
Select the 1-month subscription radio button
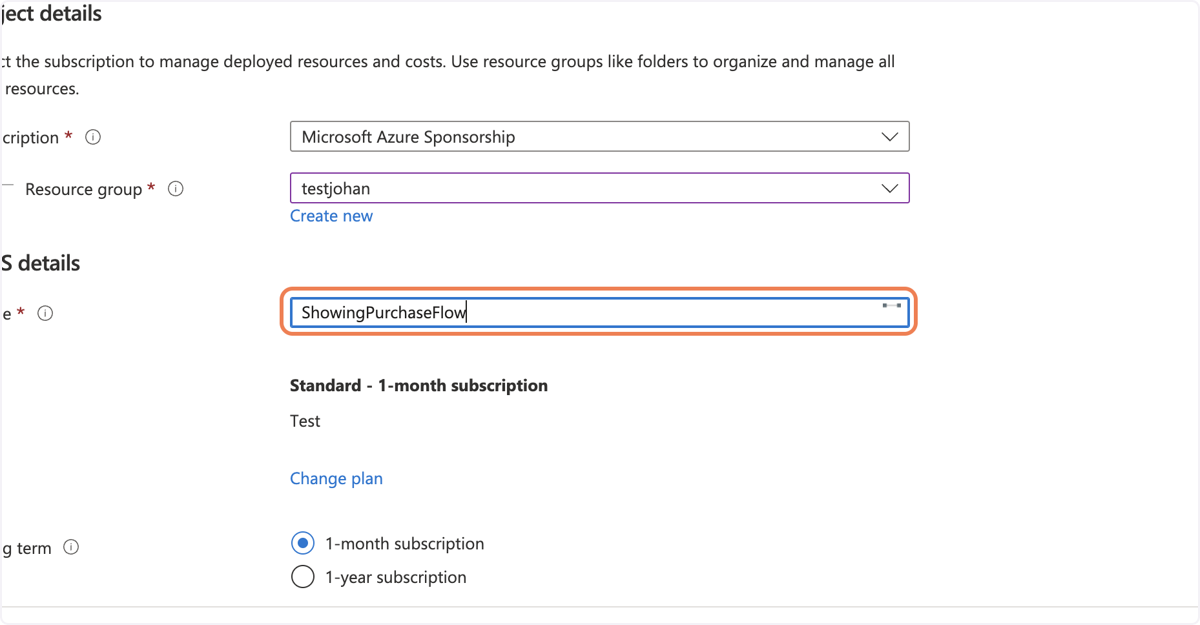click(x=302, y=544)
